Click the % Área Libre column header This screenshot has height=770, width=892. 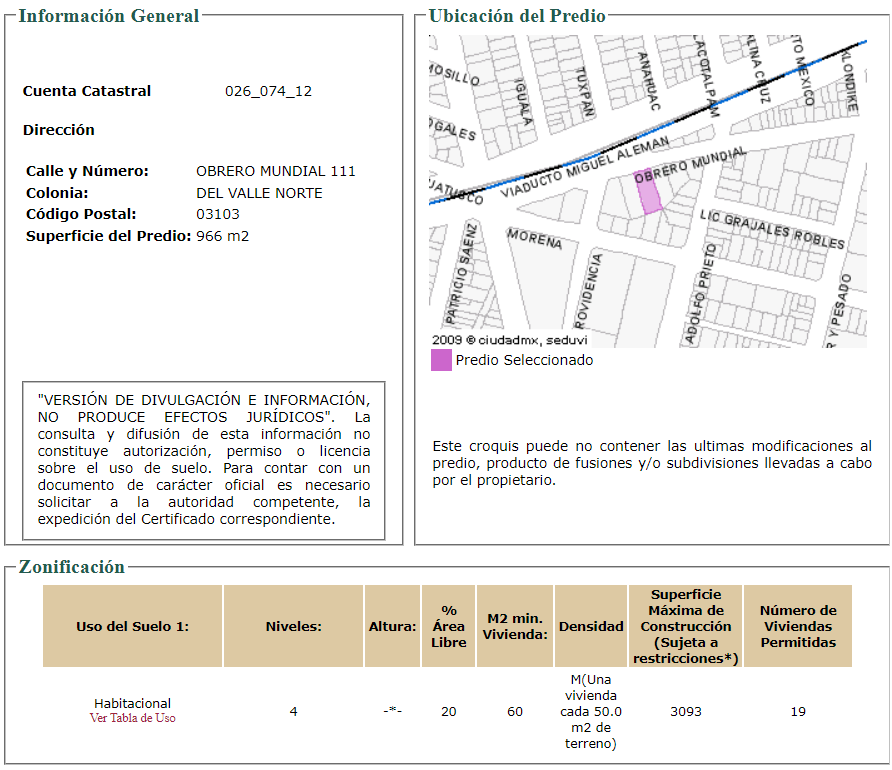[448, 626]
